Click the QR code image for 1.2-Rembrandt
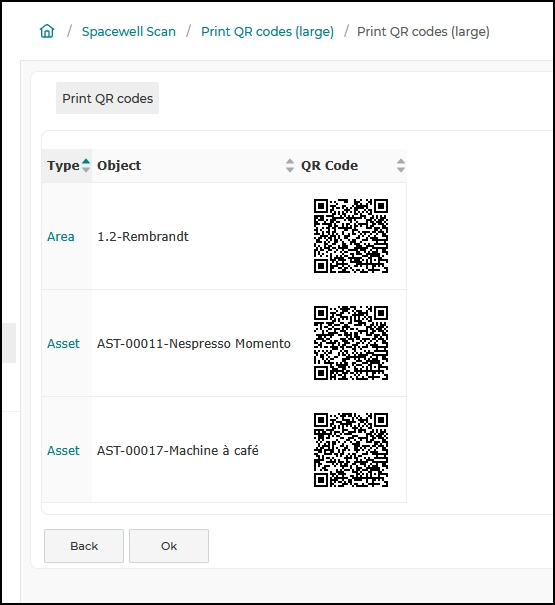 pyautogui.click(x=351, y=236)
